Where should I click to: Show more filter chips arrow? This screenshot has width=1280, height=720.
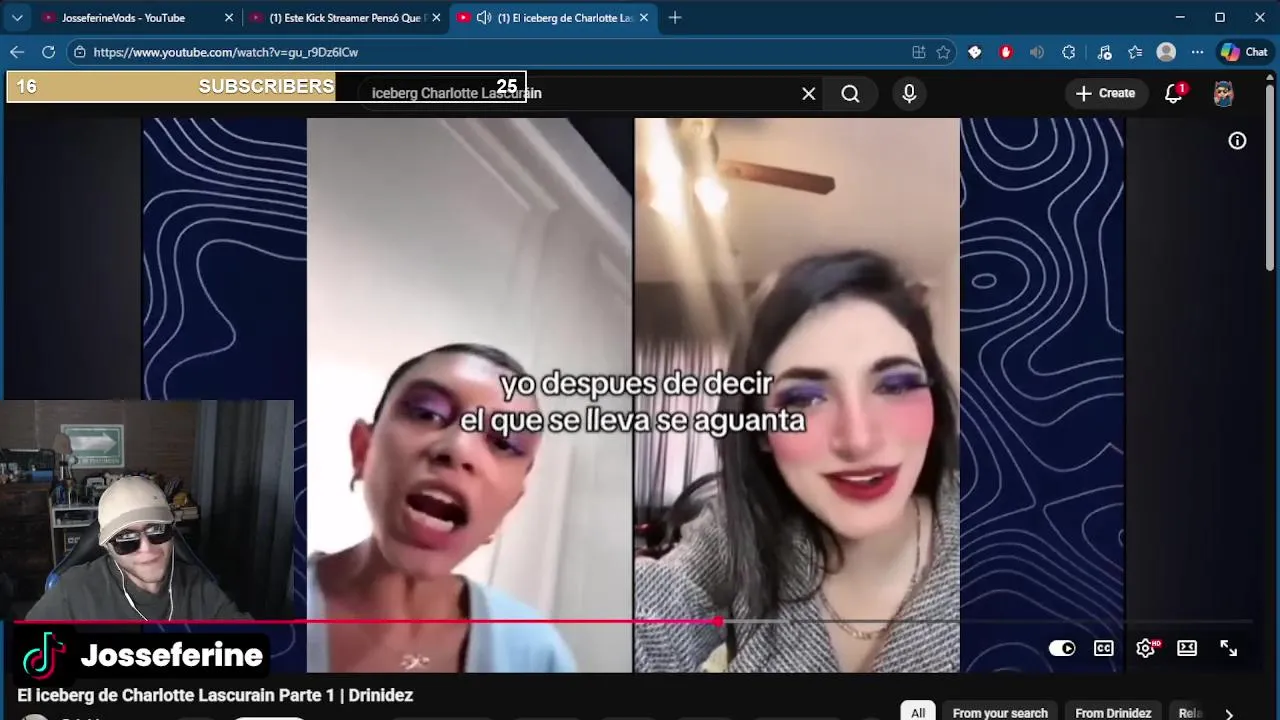coord(1229,712)
